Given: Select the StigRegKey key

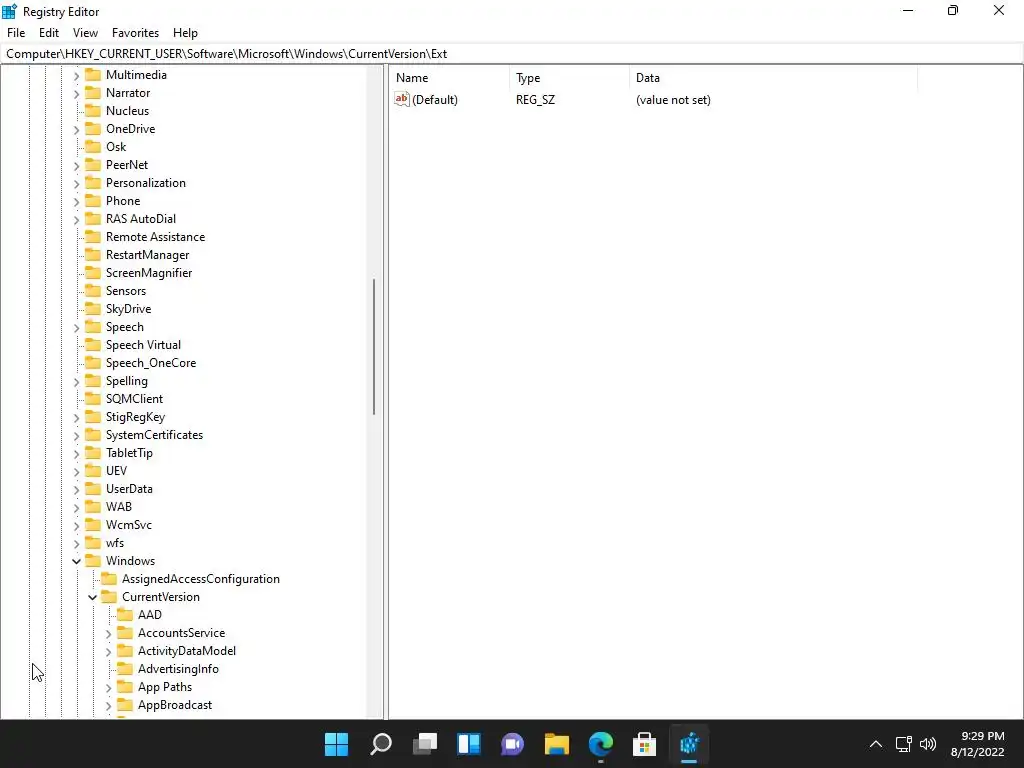Looking at the screenshot, I should [x=135, y=417].
